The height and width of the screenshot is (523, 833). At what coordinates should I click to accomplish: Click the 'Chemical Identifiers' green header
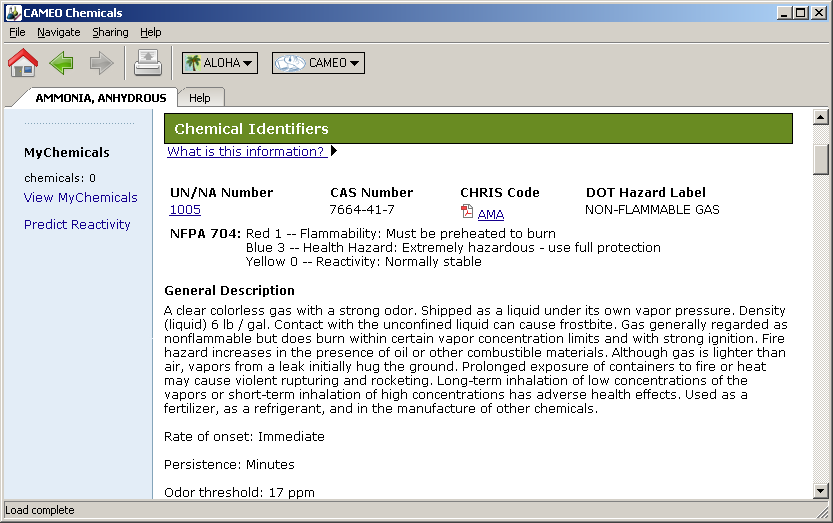(x=478, y=129)
